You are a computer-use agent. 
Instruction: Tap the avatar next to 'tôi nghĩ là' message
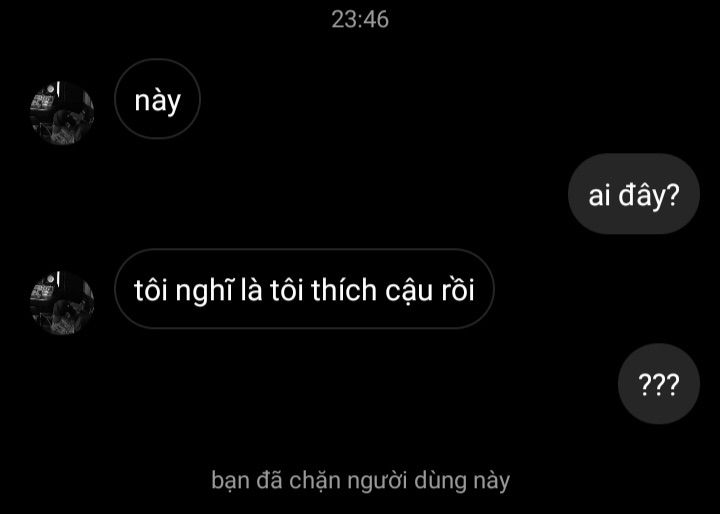(x=62, y=303)
